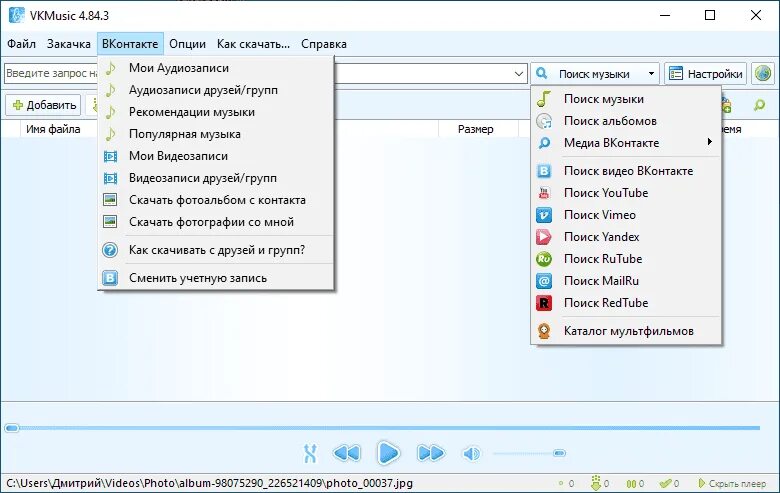Open the Как скачать... menu
This screenshot has width=780, height=493.
coord(253,44)
